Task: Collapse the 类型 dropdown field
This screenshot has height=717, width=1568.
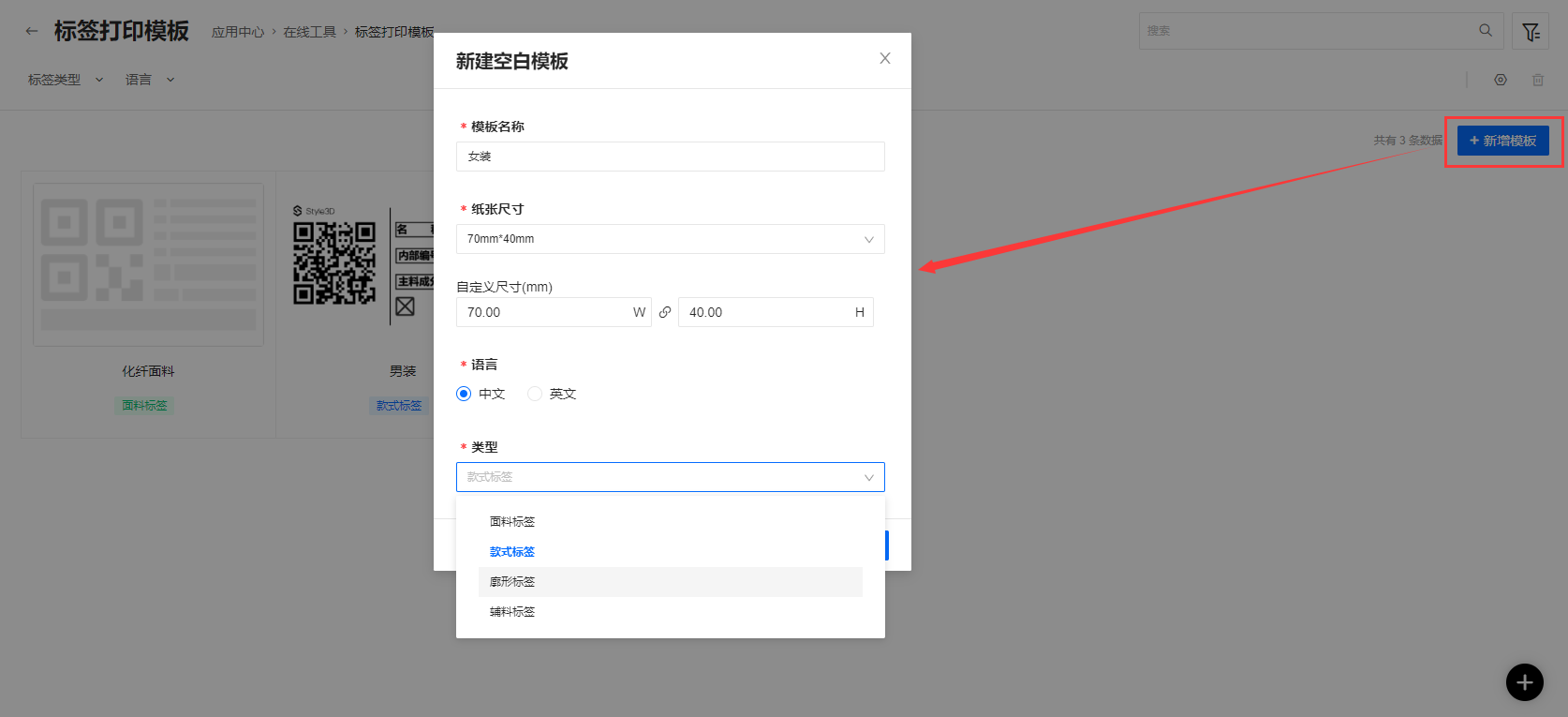Action: (670, 477)
